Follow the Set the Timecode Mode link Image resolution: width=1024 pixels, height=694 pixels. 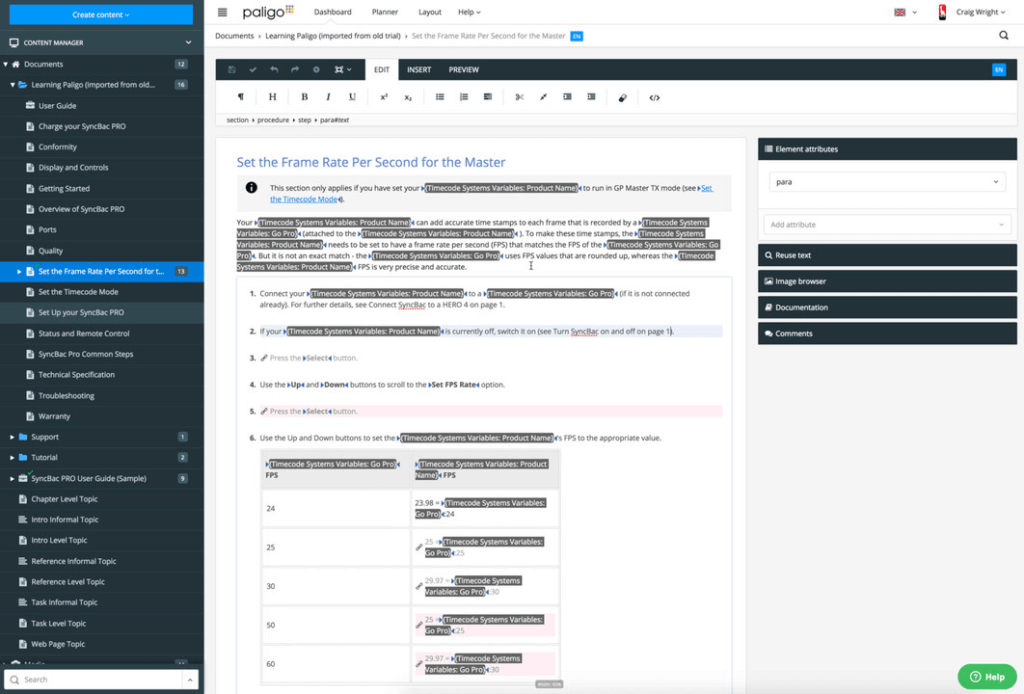(x=304, y=199)
